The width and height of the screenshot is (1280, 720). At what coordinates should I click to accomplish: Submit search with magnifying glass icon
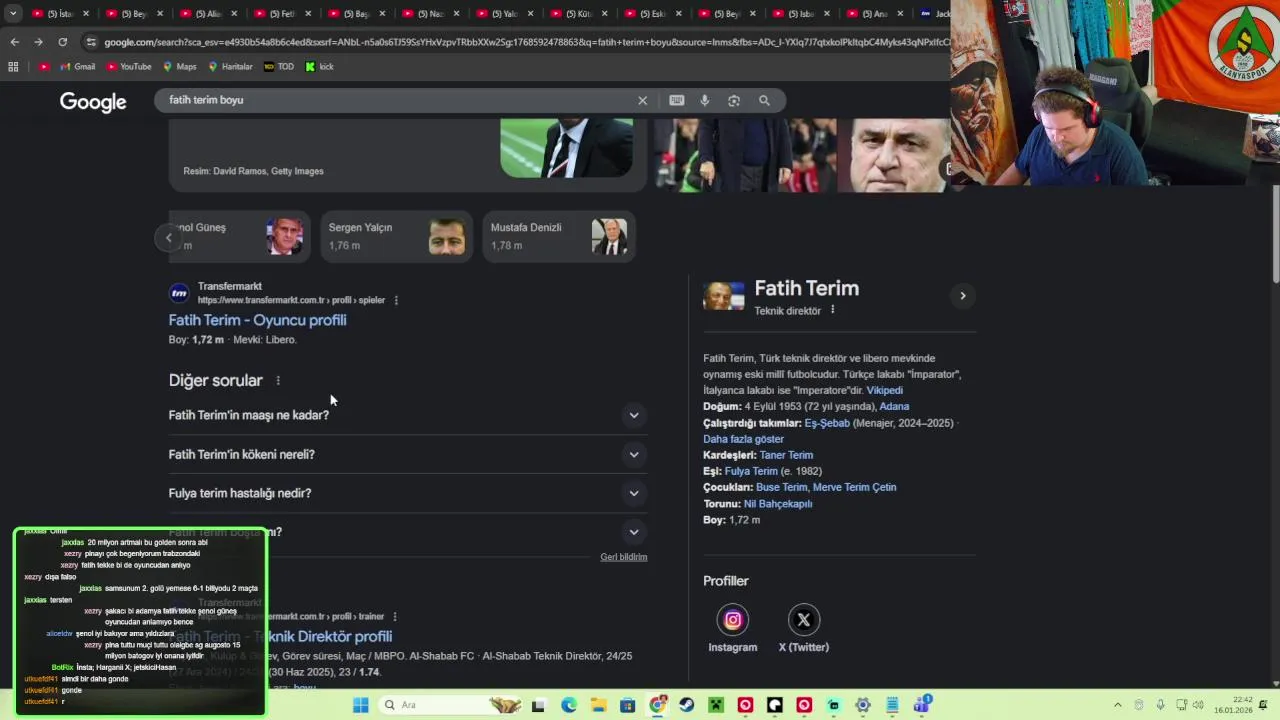tap(764, 100)
